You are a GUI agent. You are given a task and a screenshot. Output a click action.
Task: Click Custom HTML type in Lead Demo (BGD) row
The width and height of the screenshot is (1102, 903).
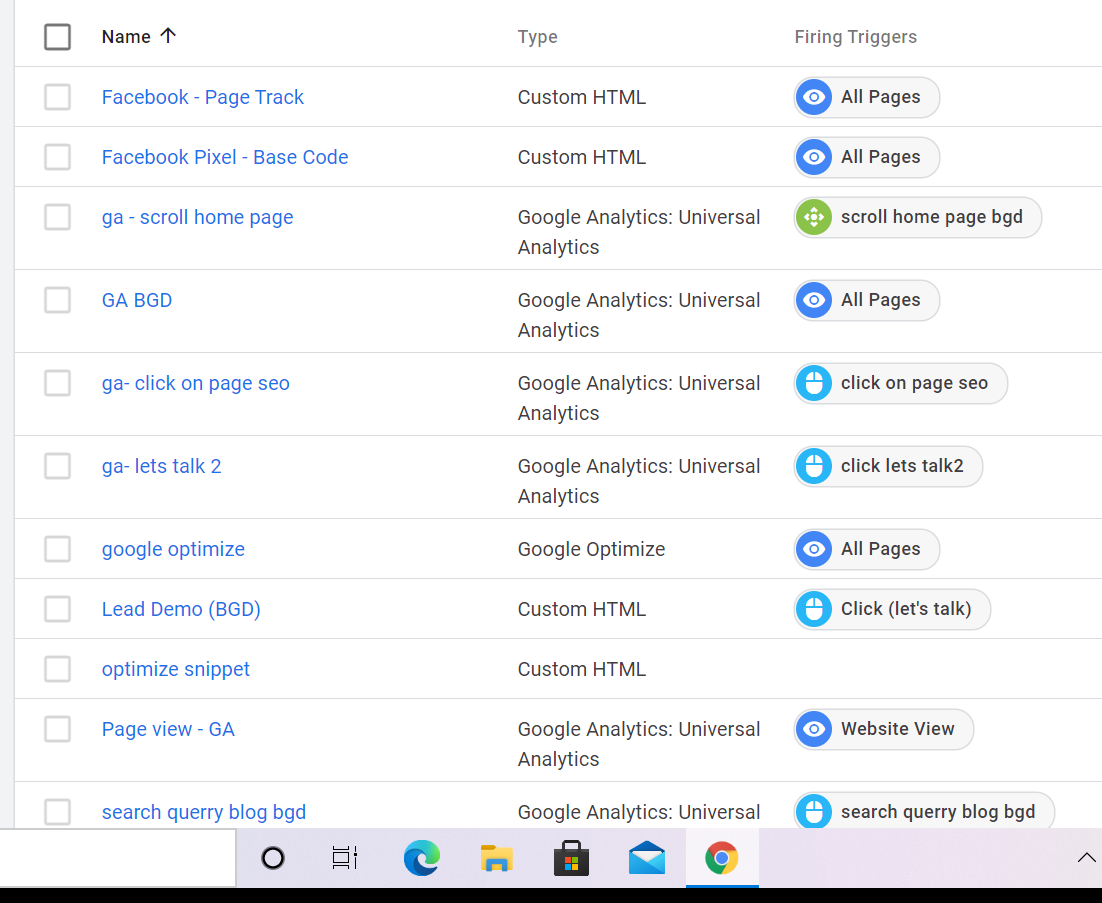coord(582,609)
